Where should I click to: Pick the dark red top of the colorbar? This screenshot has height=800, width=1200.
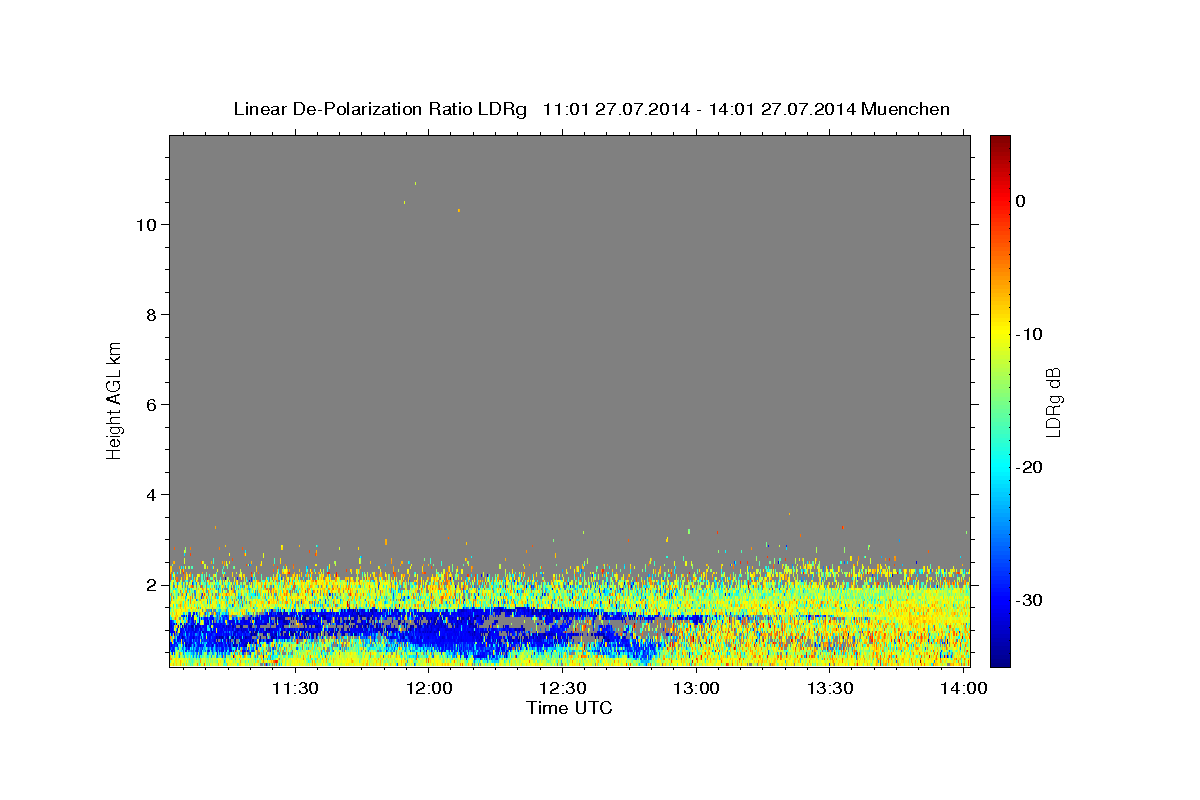point(1000,142)
